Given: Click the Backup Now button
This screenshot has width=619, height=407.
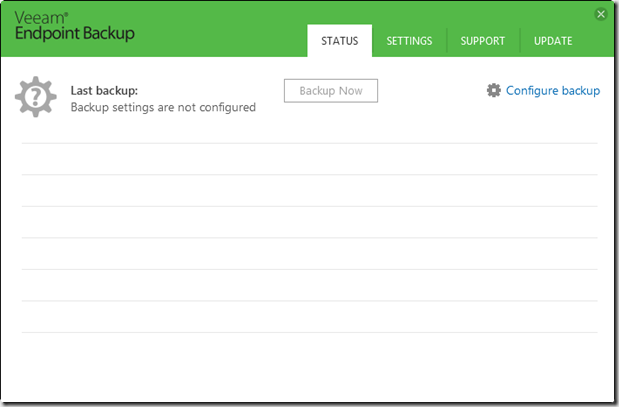Looking at the screenshot, I should pos(331,91).
